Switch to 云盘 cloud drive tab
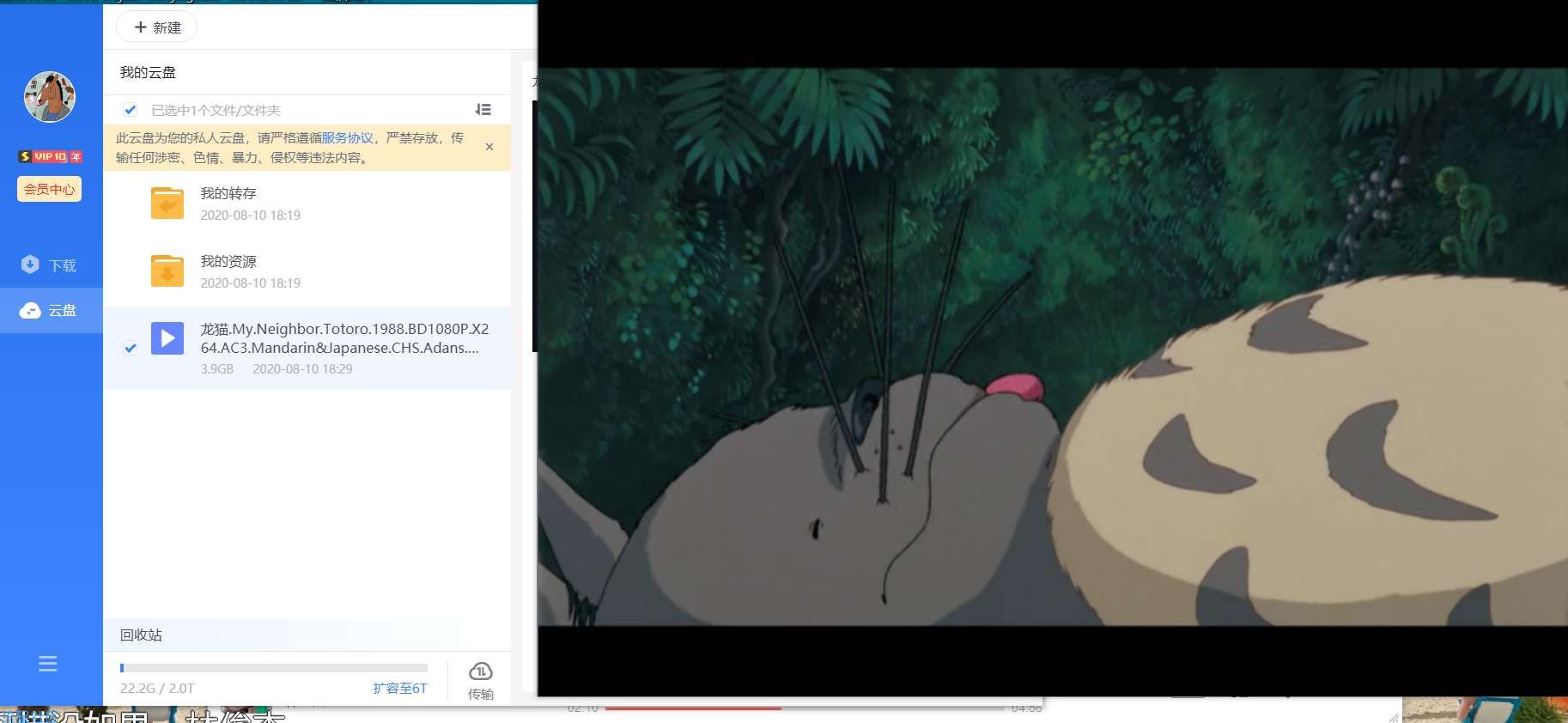 50,310
